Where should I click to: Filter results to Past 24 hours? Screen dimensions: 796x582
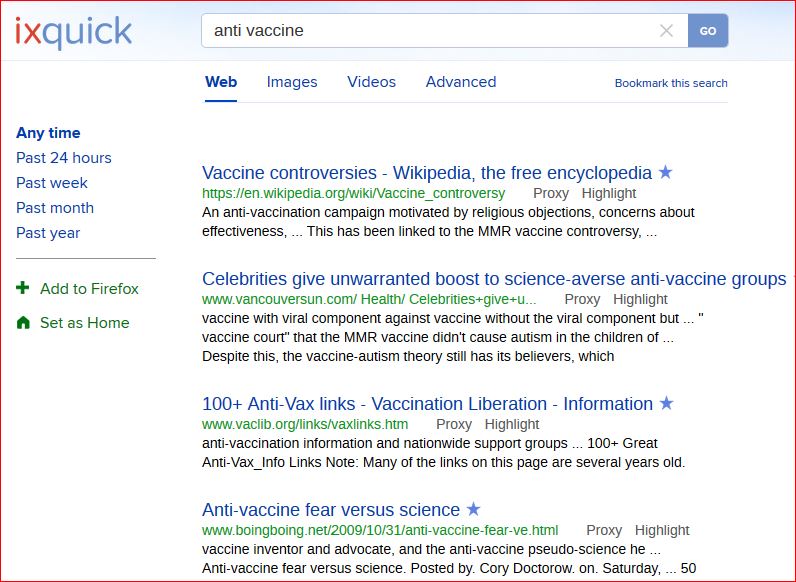[x=64, y=158]
